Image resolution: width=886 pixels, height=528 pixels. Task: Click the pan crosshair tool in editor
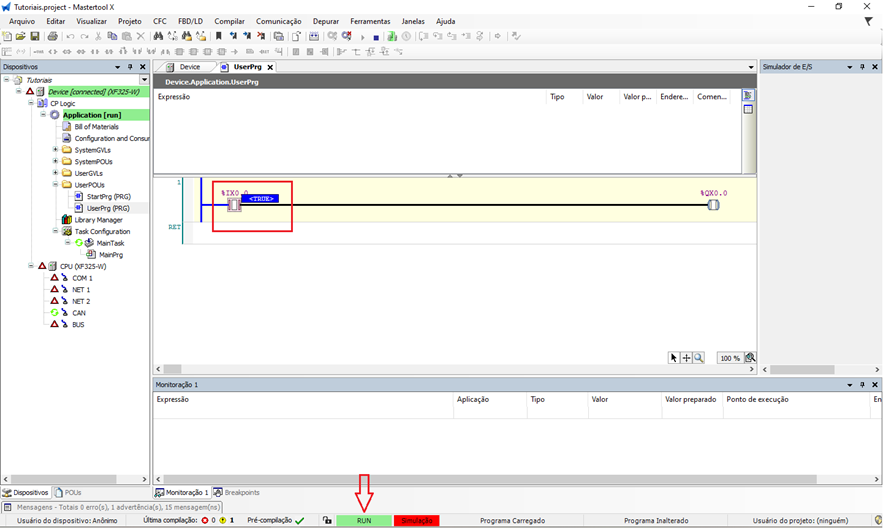pos(686,358)
